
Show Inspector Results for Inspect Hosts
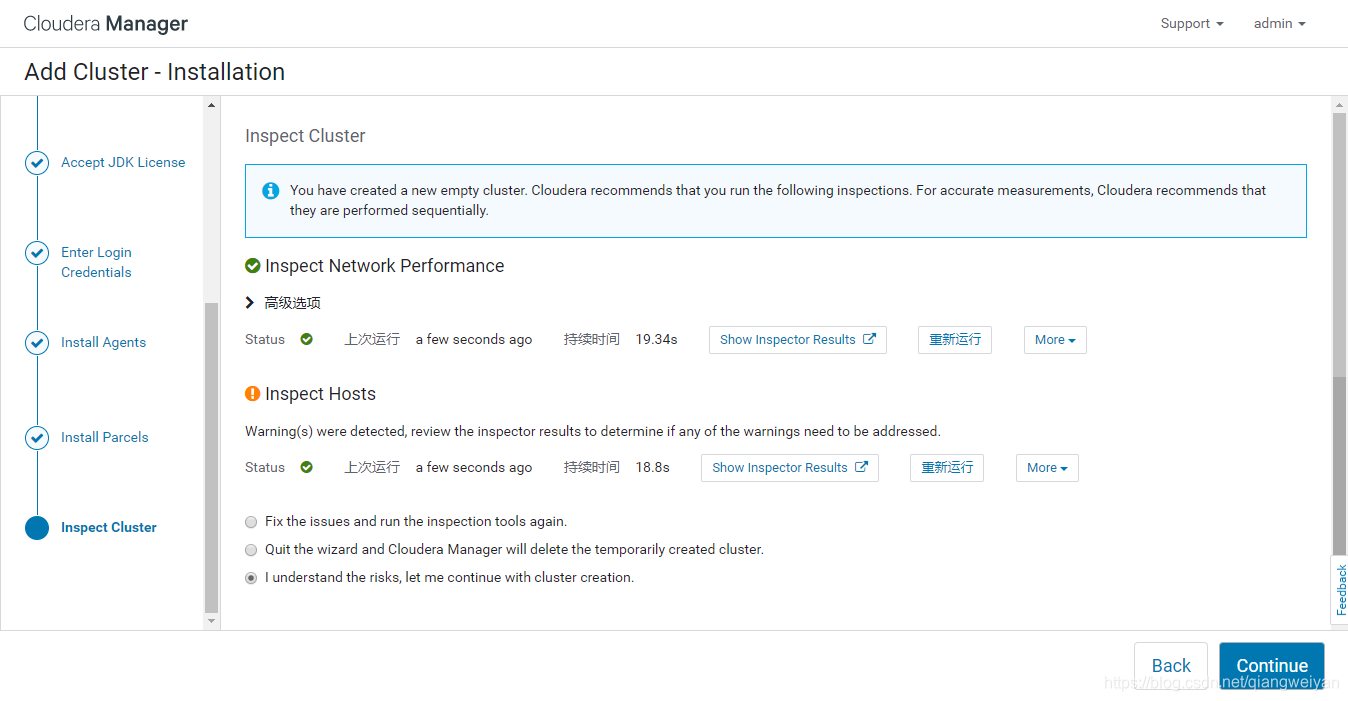point(790,468)
